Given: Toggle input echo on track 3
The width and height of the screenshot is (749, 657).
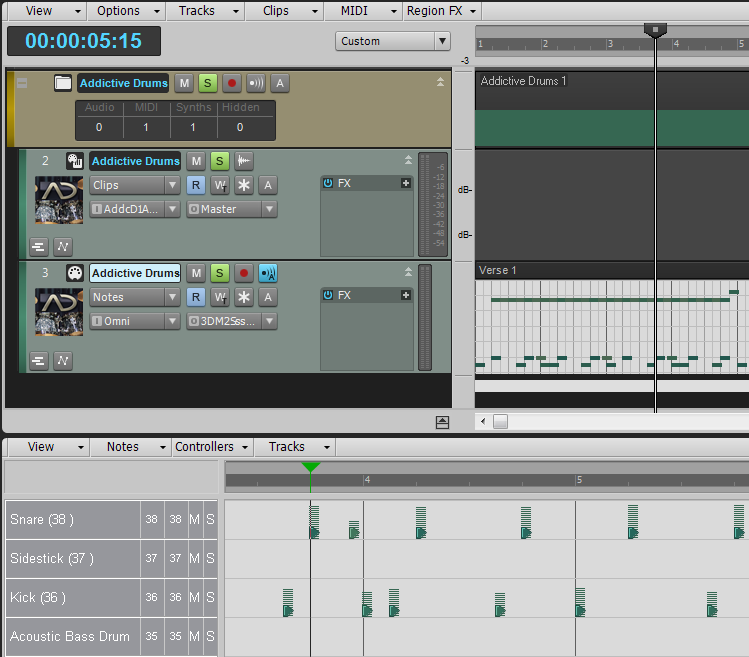Looking at the screenshot, I should [x=268, y=273].
